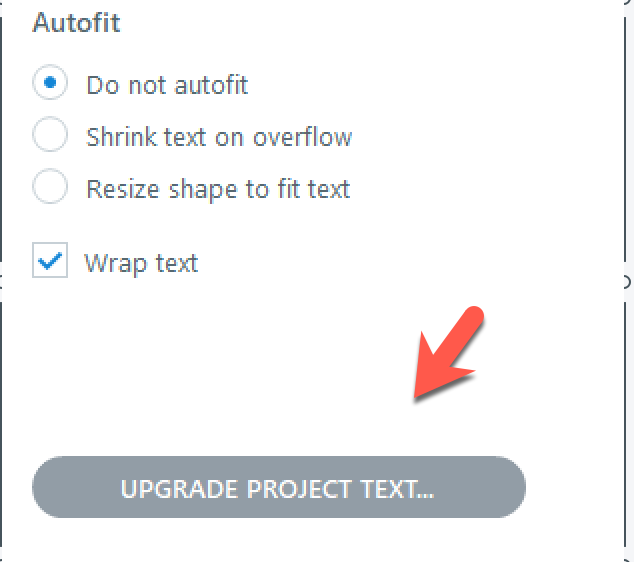Select the "Do not autofit" radio button

(x=50, y=84)
